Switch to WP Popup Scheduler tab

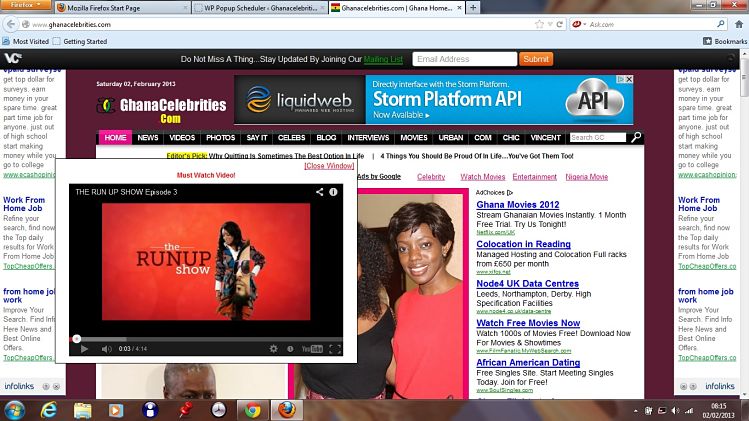[259, 8]
